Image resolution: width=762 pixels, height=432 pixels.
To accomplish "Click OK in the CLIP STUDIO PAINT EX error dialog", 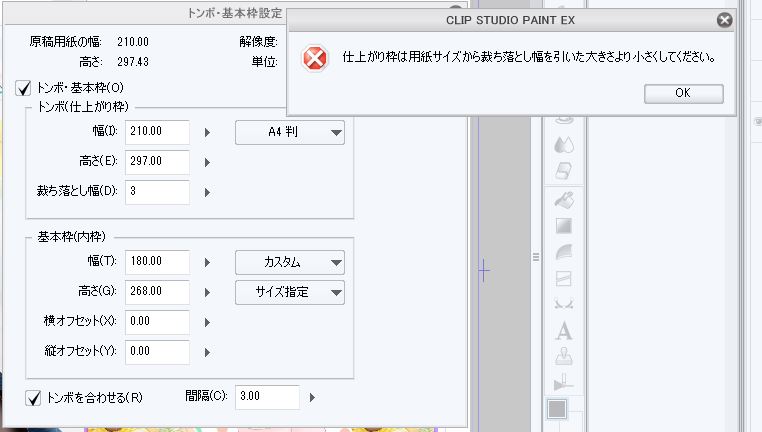I will point(683,93).
